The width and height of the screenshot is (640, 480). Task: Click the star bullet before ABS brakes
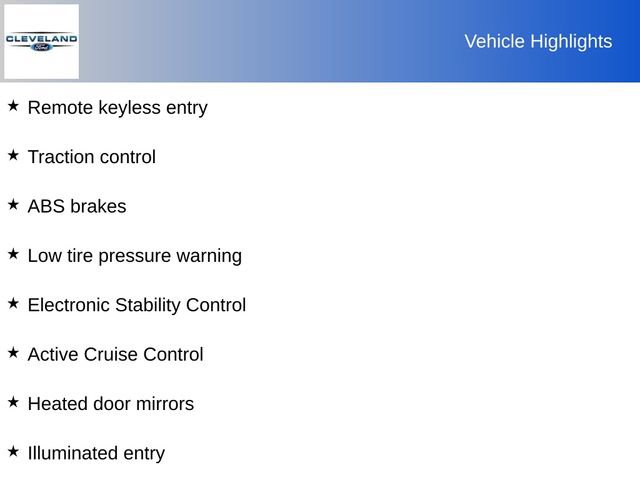[13, 204]
